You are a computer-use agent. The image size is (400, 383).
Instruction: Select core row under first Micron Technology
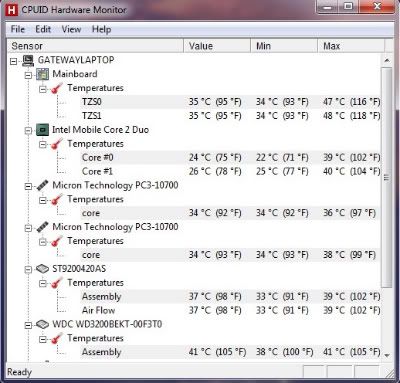pos(231,213)
